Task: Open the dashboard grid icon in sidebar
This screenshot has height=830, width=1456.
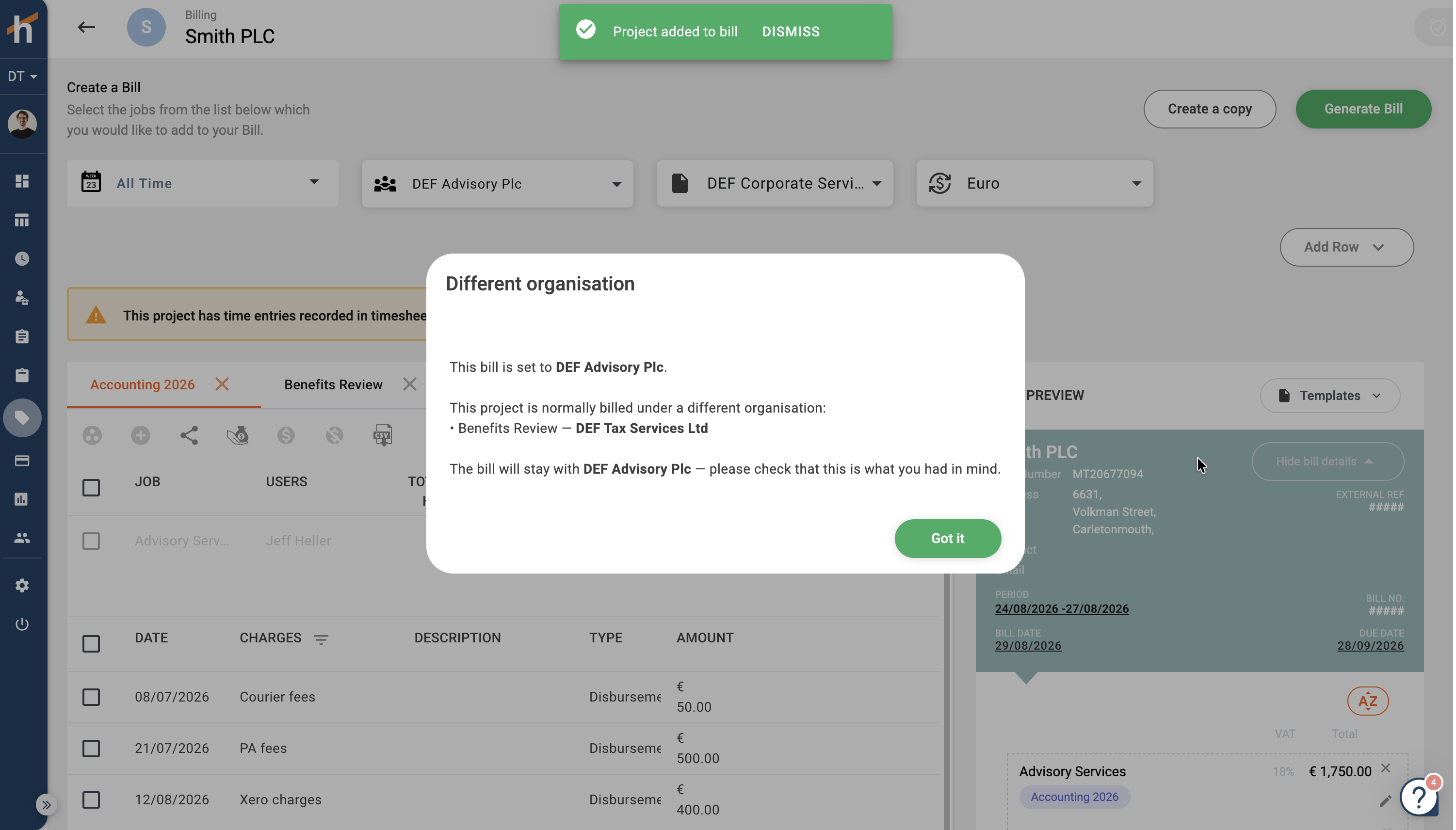Action: 22,181
